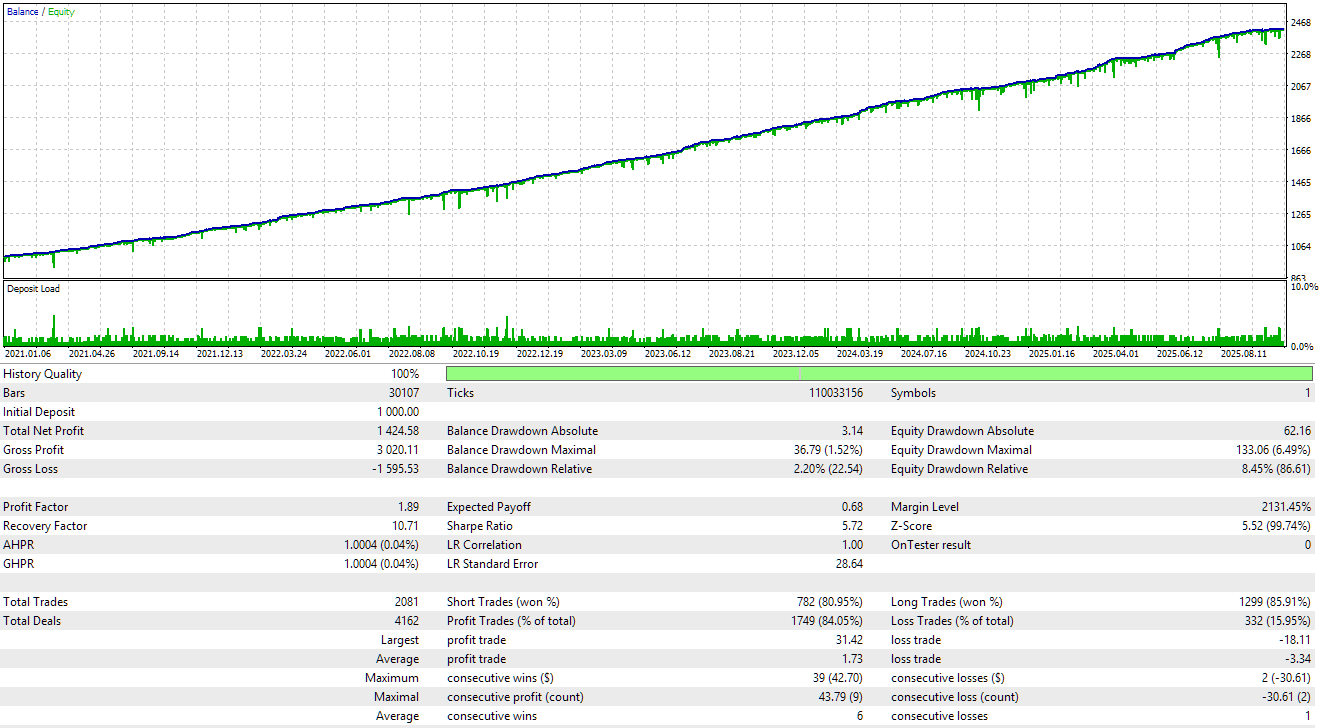Screen dimensions: 1323x728
Task: Click the Bars value 30107
Action: 403,393
